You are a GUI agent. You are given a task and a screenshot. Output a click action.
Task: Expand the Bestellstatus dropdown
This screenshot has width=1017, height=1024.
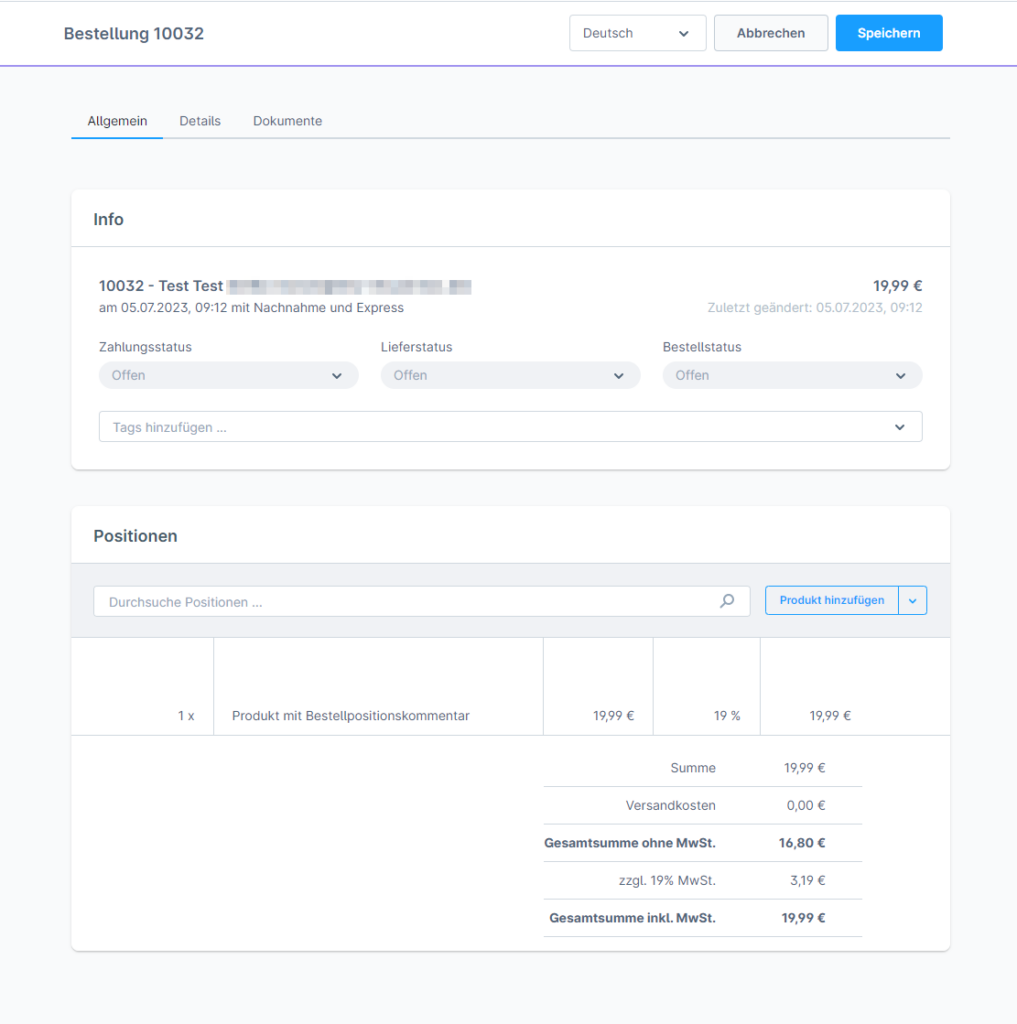(791, 375)
